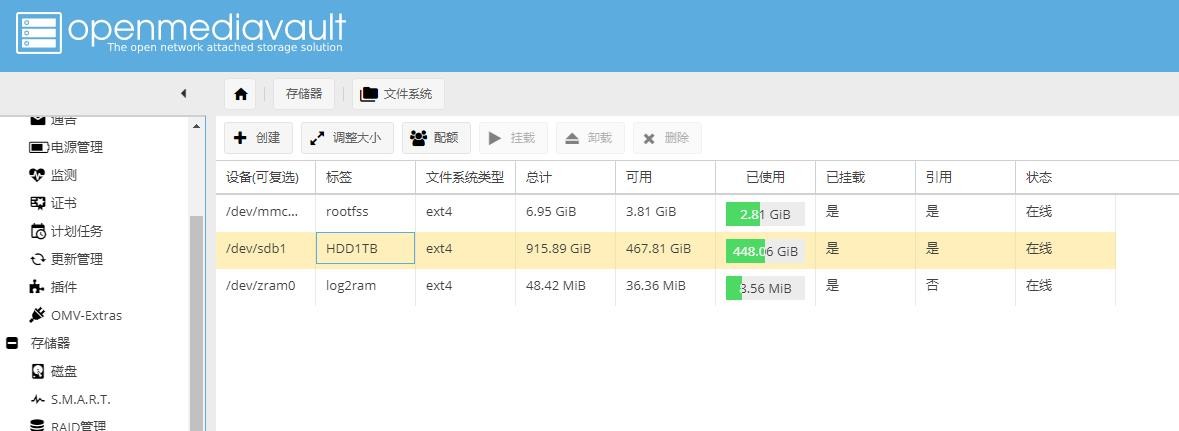This screenshot has height=431, width=1179.
Task: Click the 2.81 GiB usage bar
Action: click(x=765, y=214)
